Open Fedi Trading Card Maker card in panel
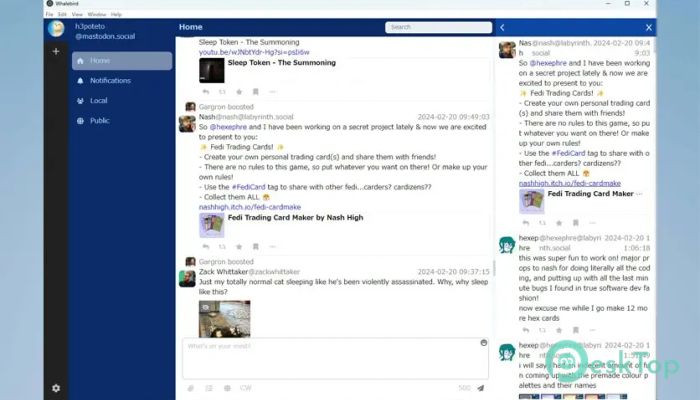700x400 pixels. click(x=584, y=201)
